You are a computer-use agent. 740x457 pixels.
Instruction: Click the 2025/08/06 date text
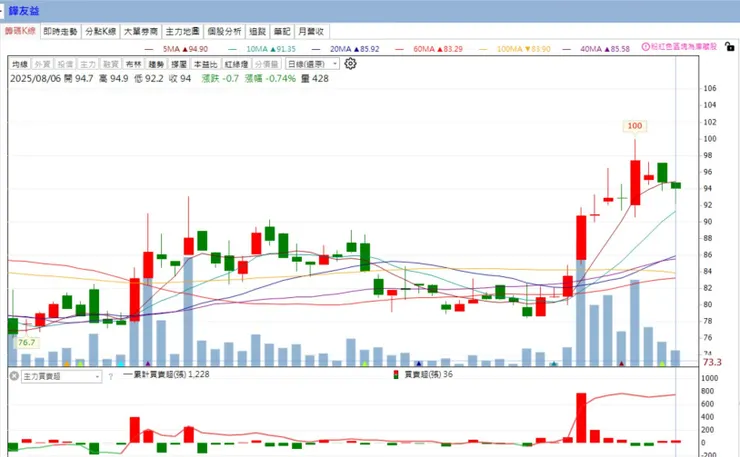pos(36,79)
